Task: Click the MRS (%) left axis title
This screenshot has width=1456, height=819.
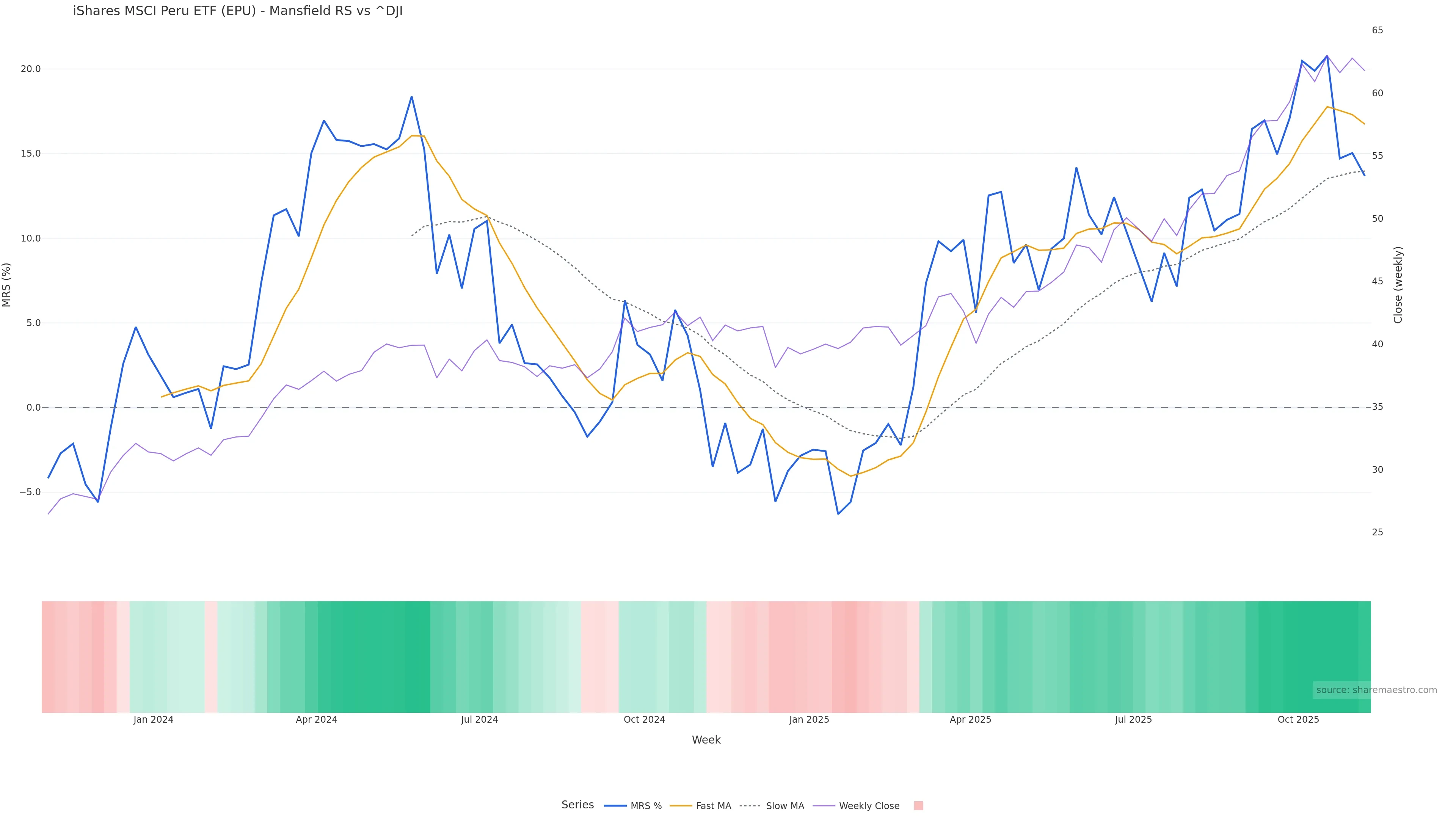Action: coord(7,285)
